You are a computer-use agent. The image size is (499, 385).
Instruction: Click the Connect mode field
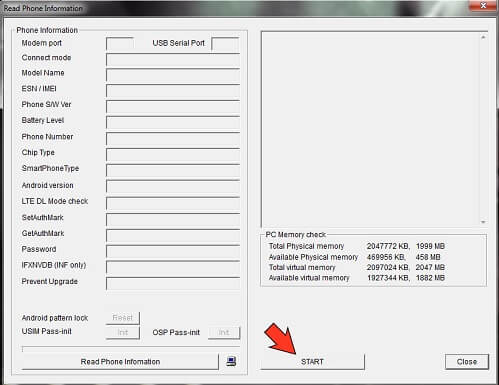[x=173, y=59]
